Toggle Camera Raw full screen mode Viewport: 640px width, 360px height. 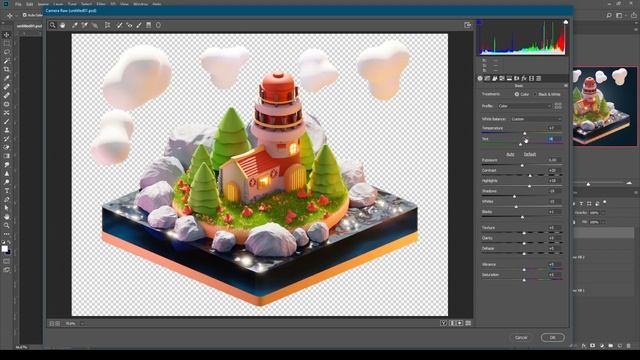coord(468,25)
